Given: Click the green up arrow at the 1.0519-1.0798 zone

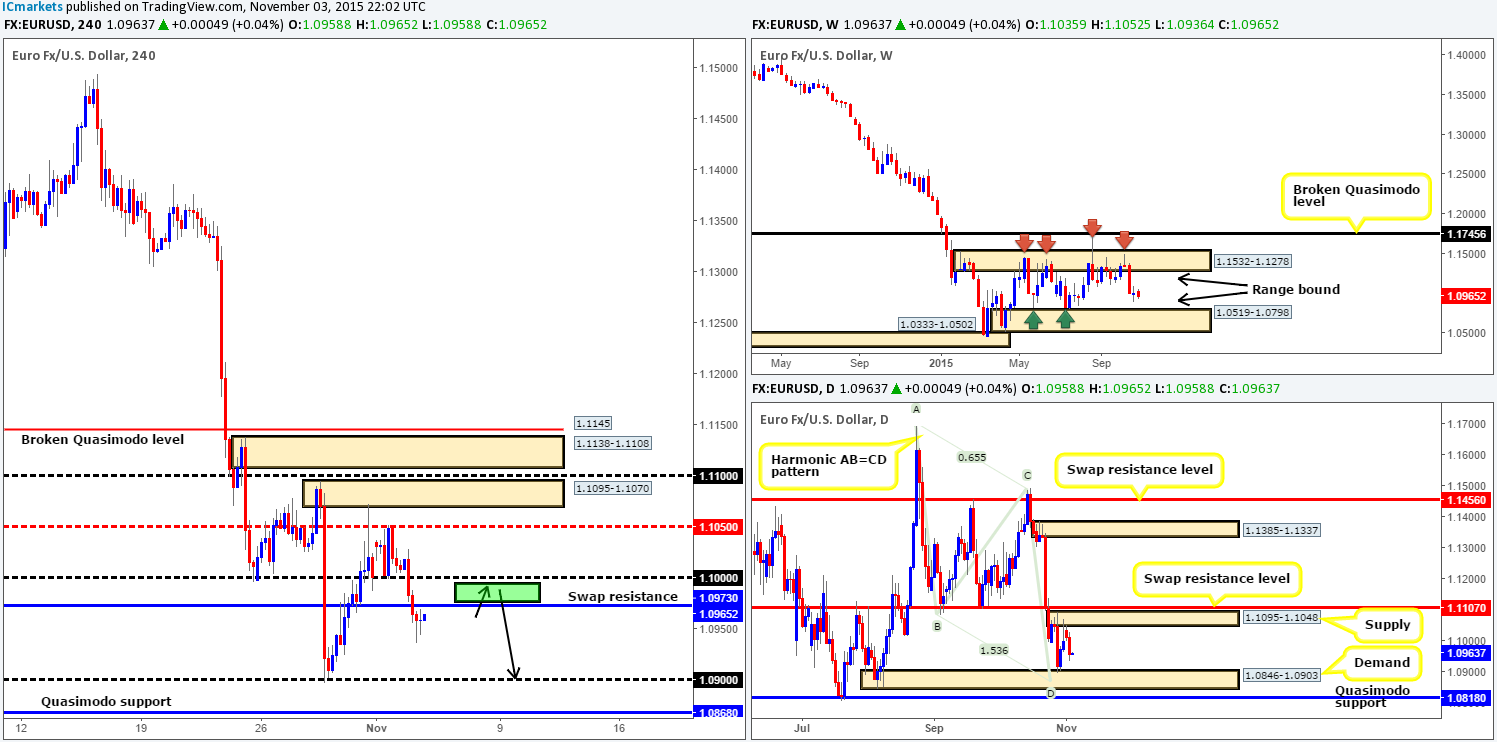Looking at the screenshot, I should [x=1031, y=318].
